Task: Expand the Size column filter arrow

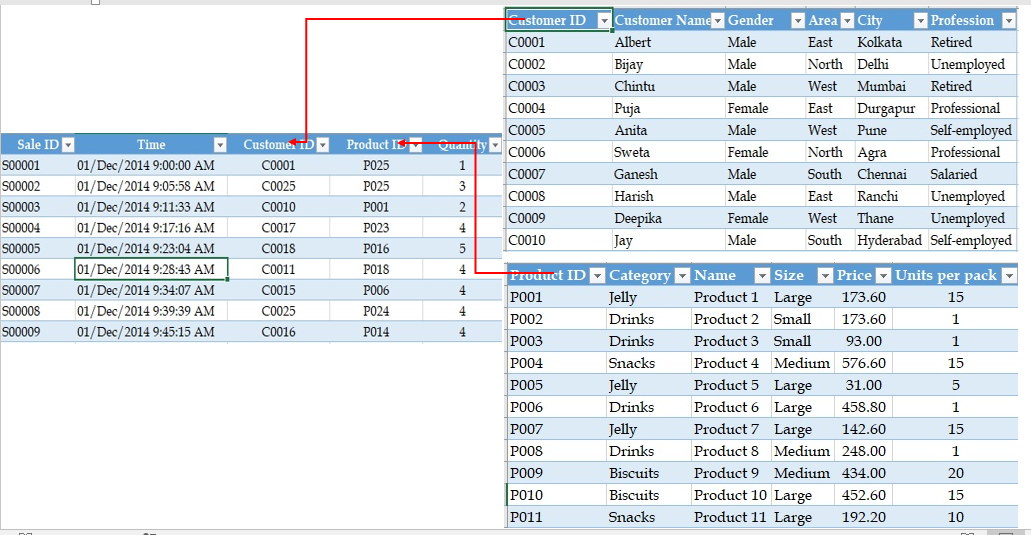Action: [x=825, y=275]
